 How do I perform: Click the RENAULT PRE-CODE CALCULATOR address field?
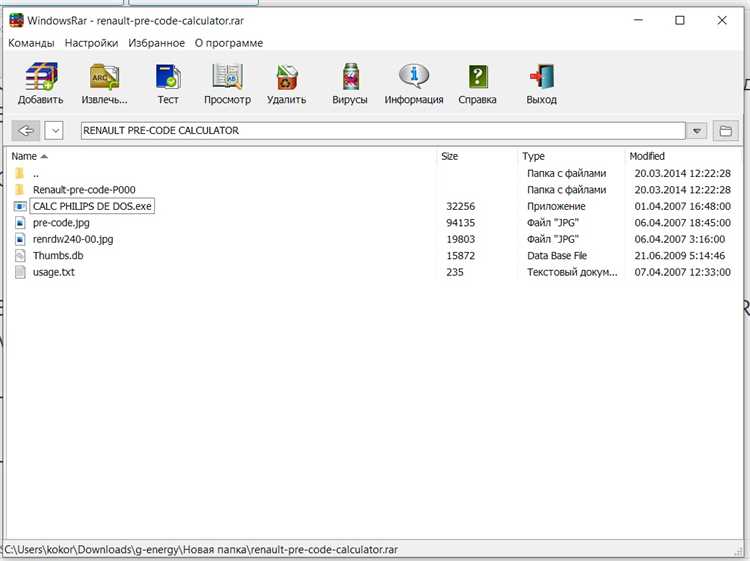coord(383,131)
